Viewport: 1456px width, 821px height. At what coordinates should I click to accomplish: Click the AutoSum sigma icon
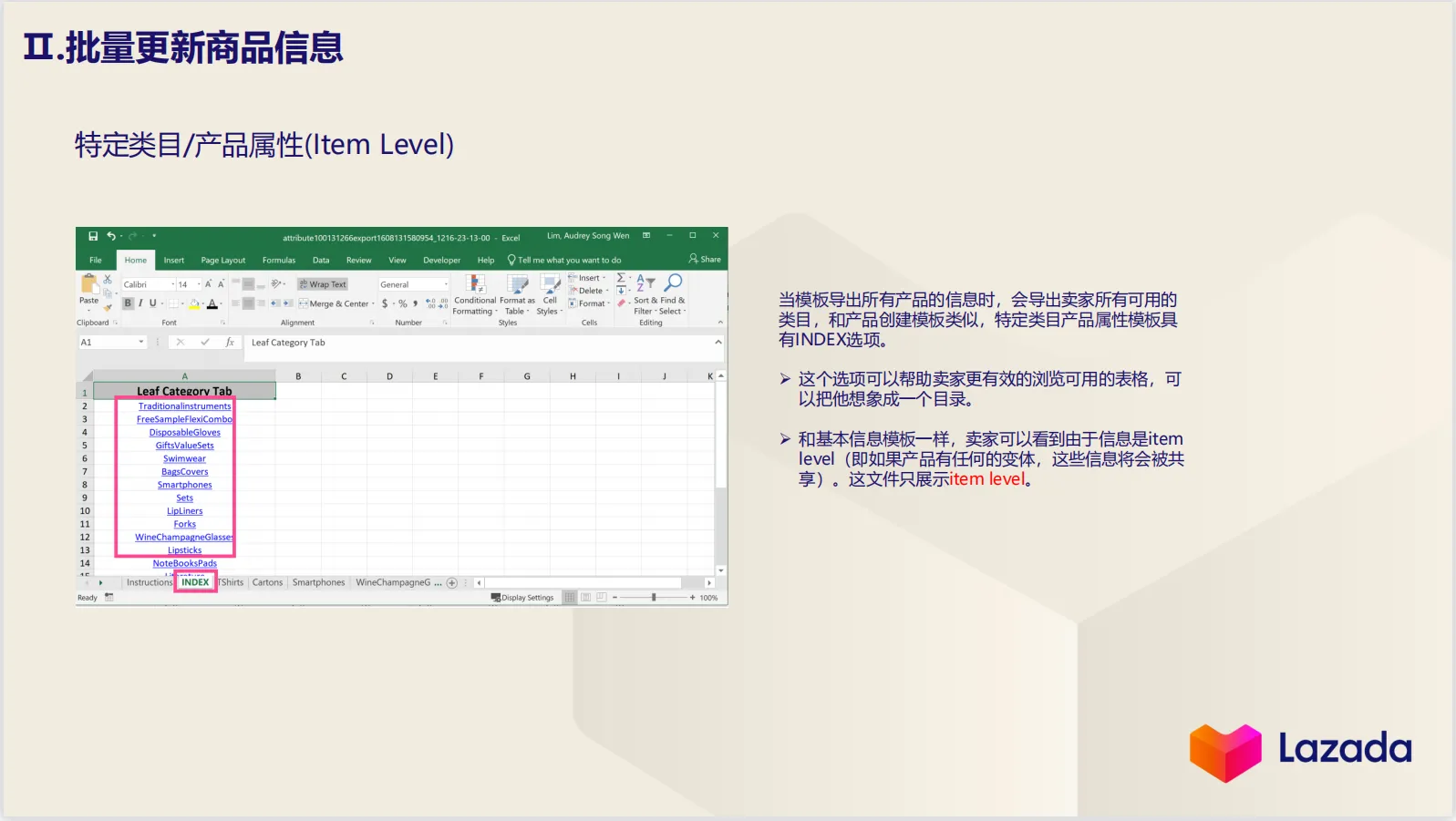621,278
